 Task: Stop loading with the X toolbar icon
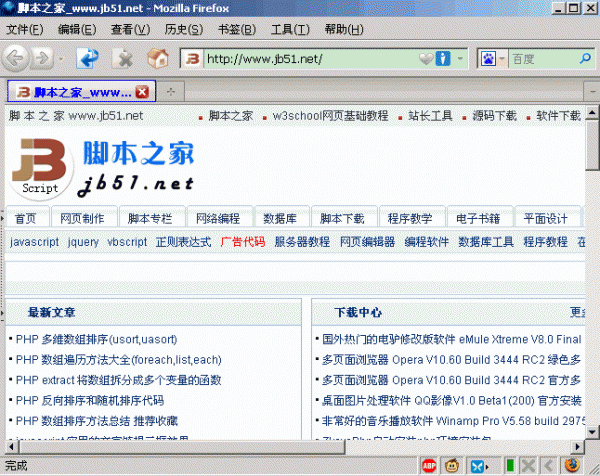(x=123, y=59)
